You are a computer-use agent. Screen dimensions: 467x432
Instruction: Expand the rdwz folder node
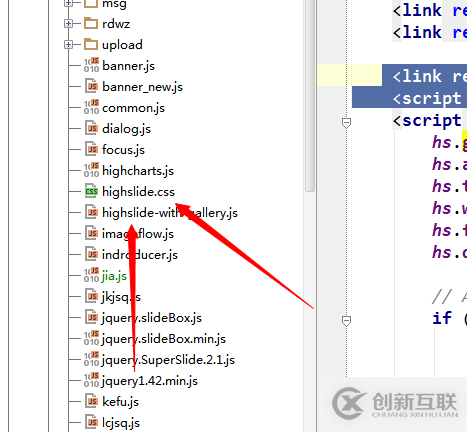(x=68, y=24)
